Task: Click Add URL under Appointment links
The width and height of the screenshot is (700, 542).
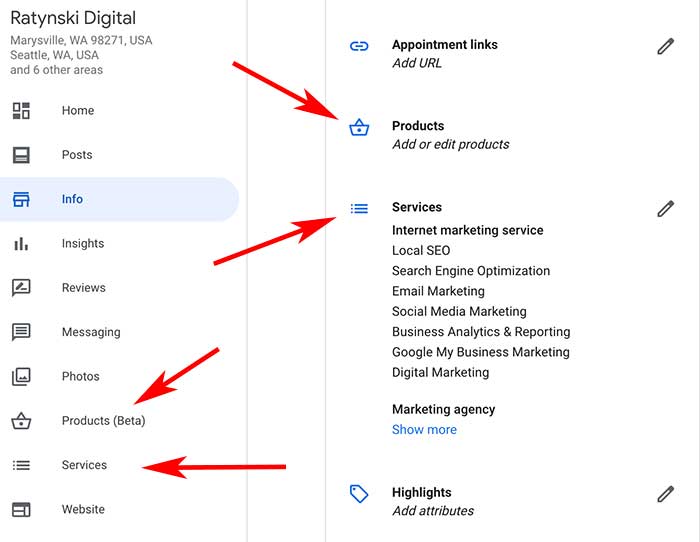Action: pos(417,63)
